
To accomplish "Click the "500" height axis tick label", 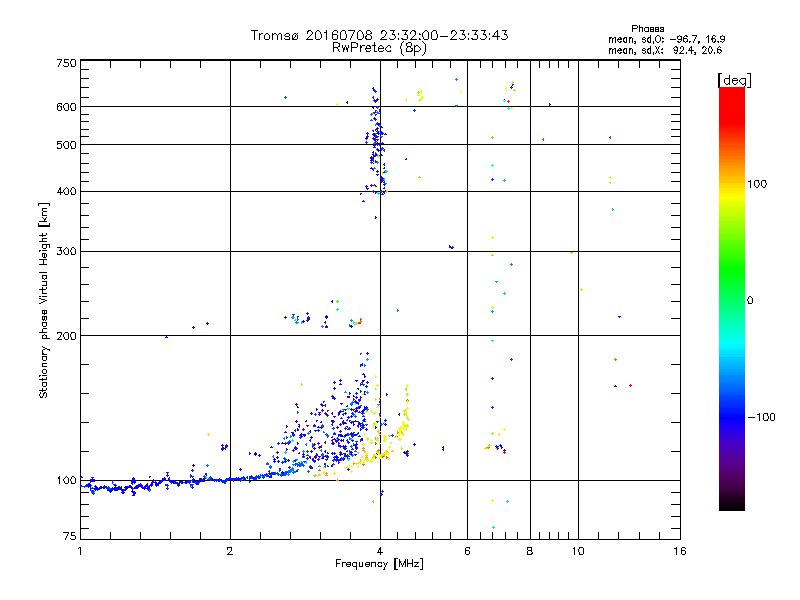I will (x=66, y=145).
